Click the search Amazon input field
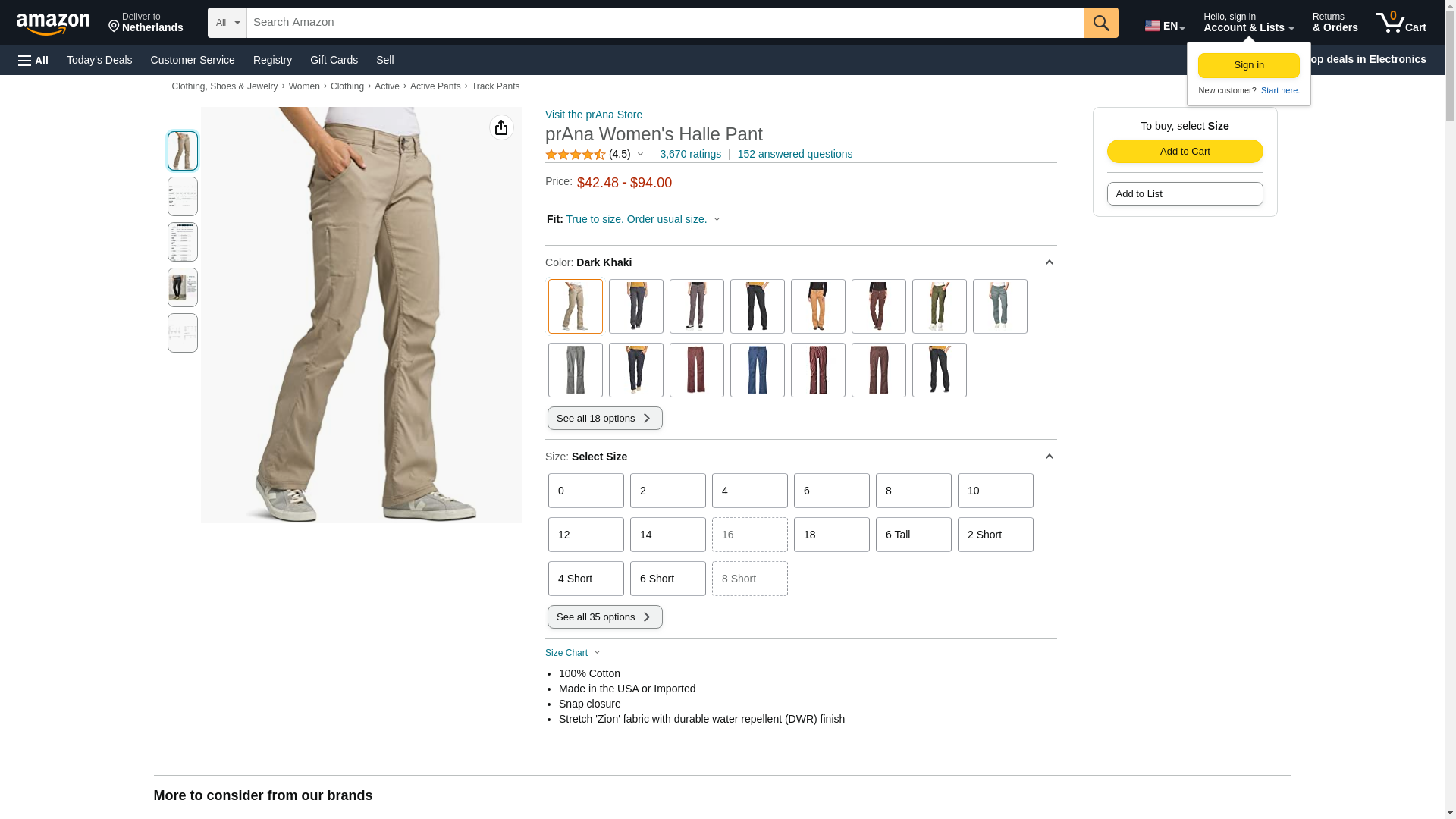Viewport: 1456px width, 819px height. [x=664, y=23]
